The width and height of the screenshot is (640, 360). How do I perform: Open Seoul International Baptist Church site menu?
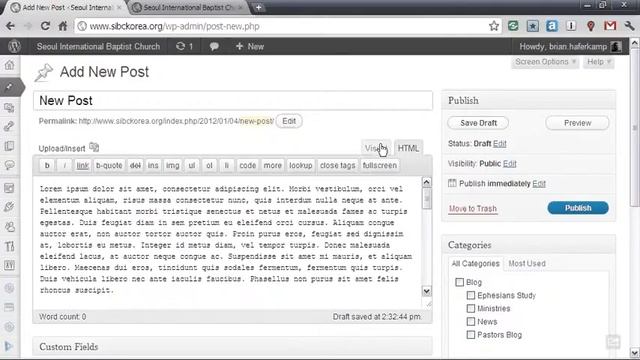98,47
